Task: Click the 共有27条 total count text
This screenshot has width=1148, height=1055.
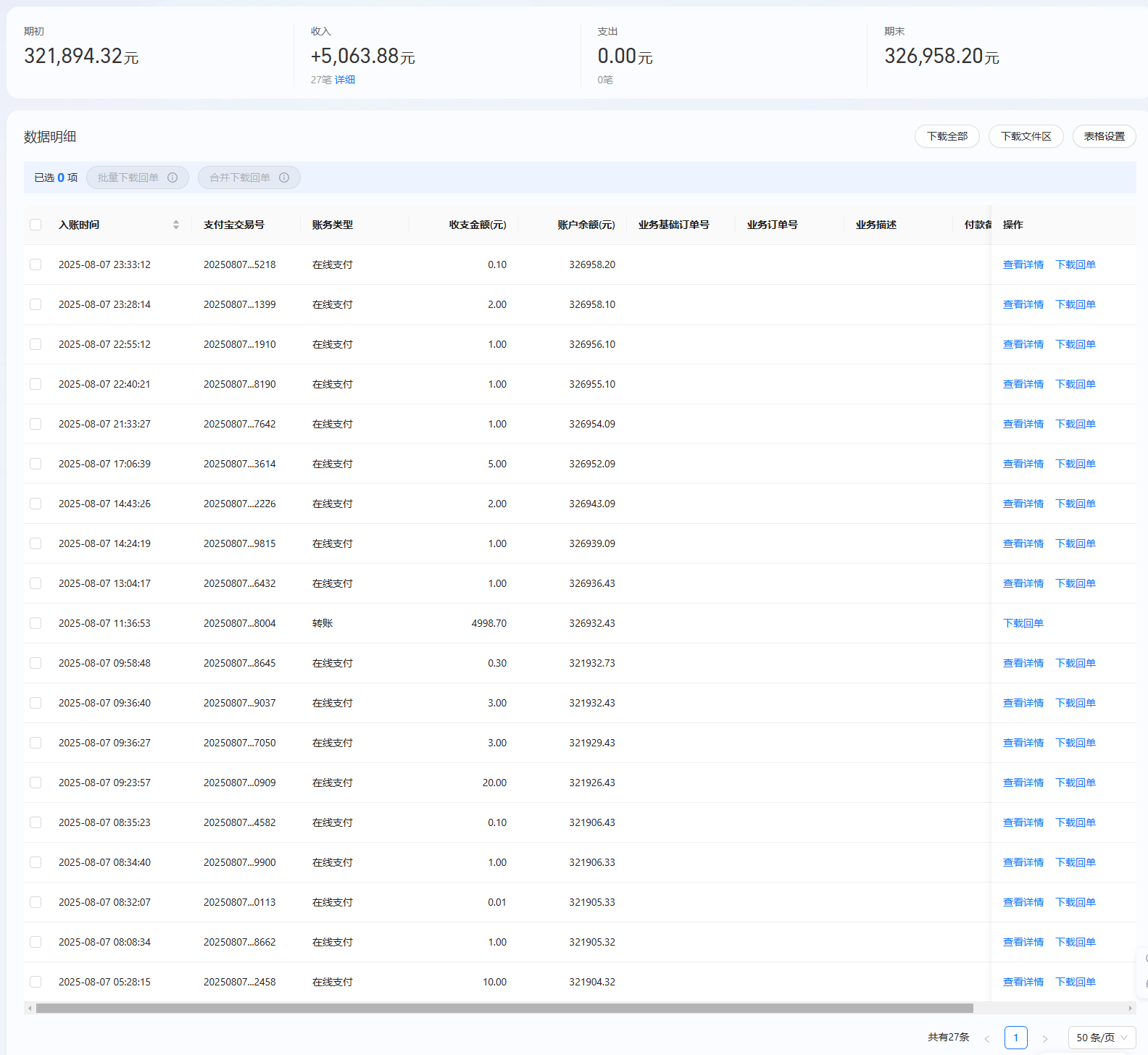Action: click(x=949, y=1038)
